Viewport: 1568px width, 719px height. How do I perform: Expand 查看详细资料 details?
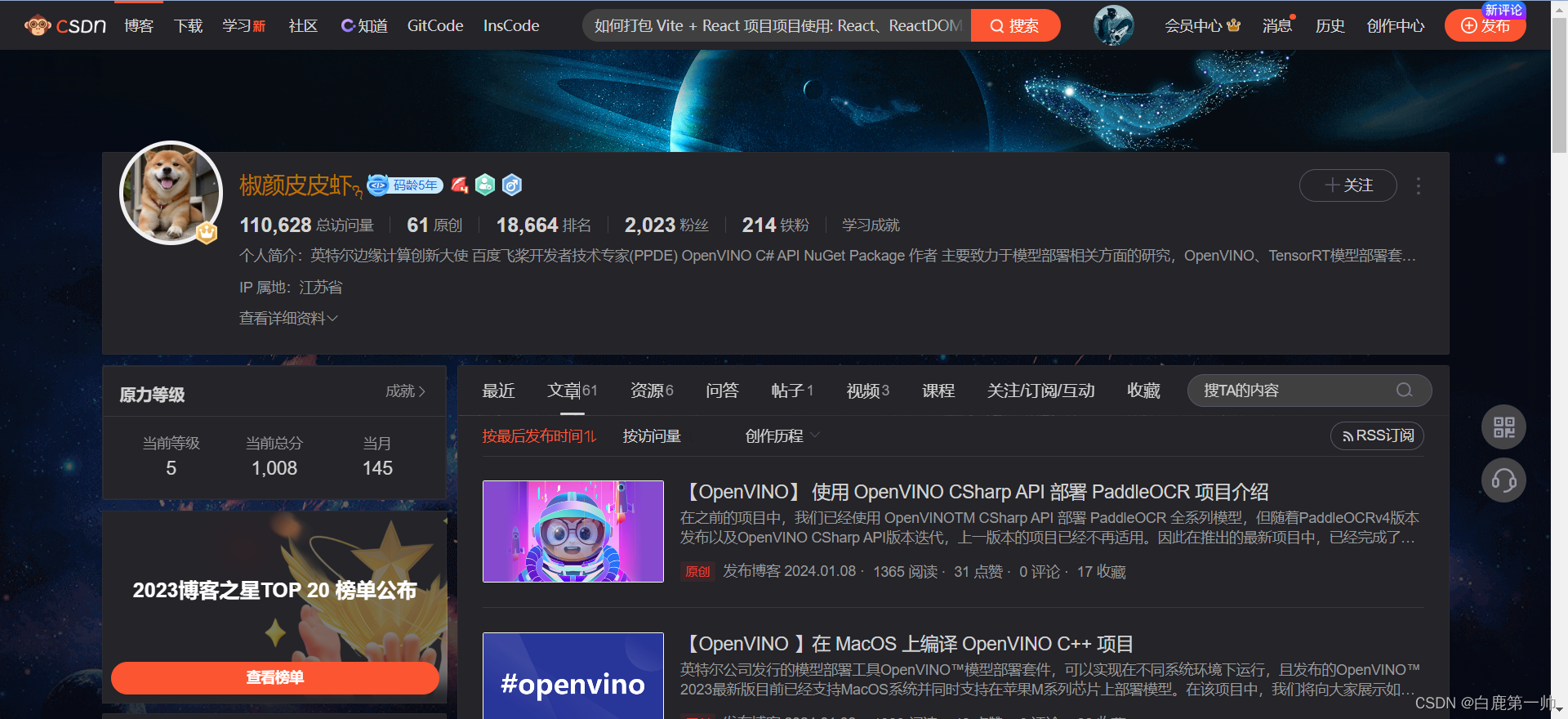[x=288, y=319]
